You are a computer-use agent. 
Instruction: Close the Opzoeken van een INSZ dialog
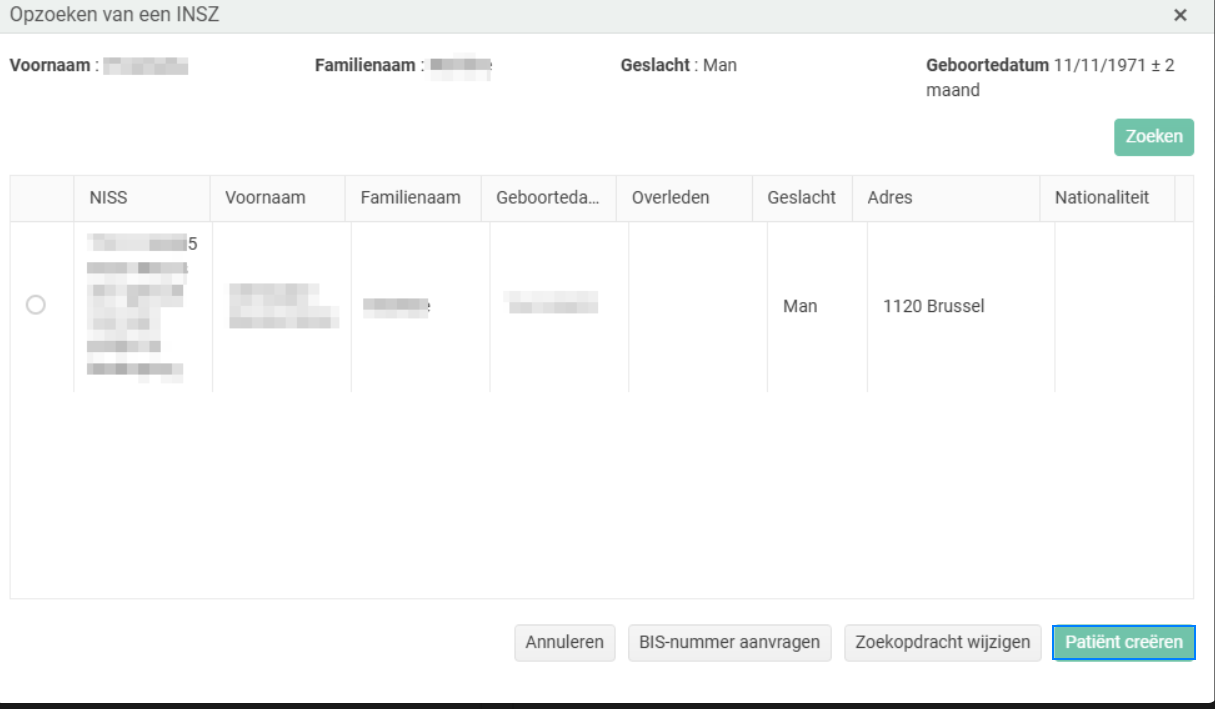click(x=1180, y=15)
